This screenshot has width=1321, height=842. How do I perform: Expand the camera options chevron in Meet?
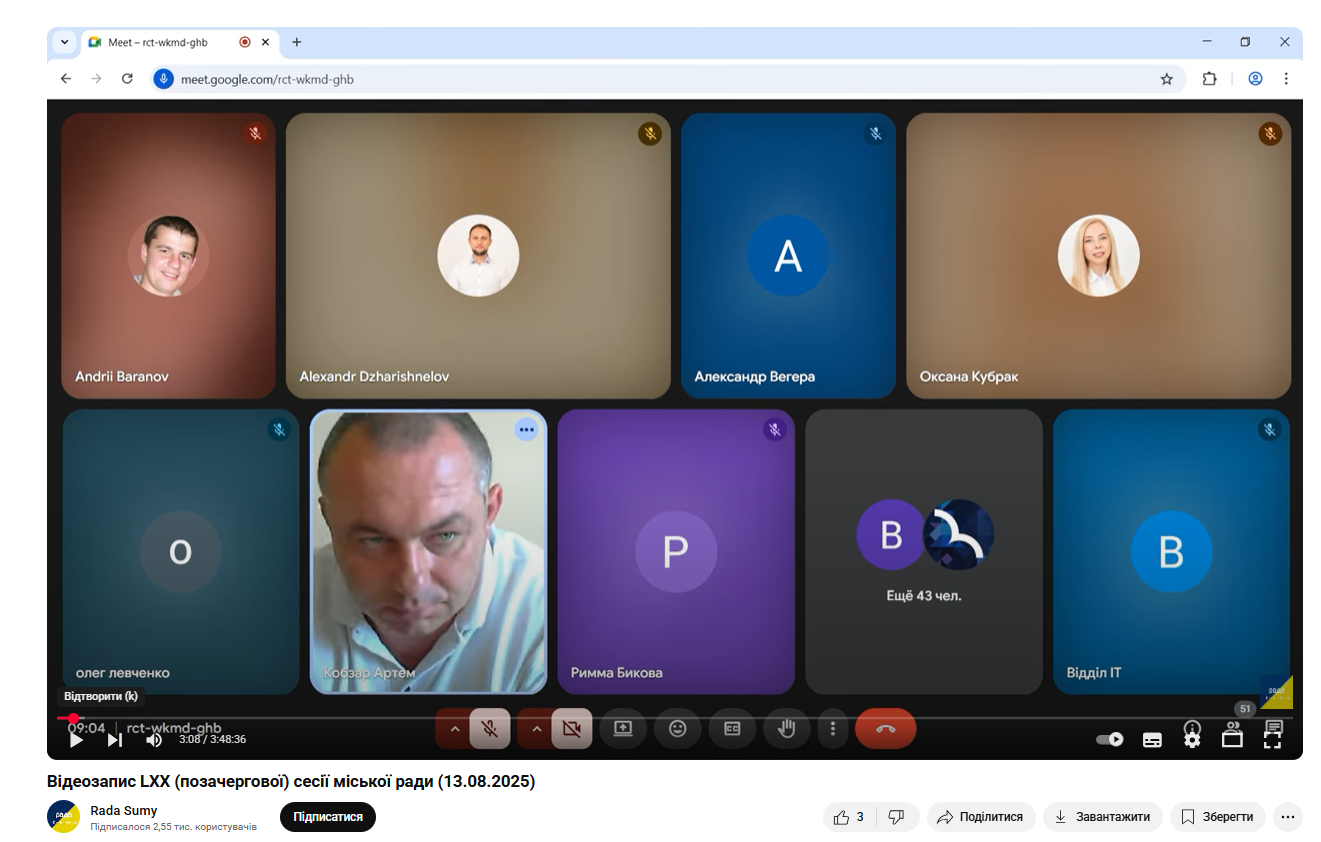pos(536,729)
